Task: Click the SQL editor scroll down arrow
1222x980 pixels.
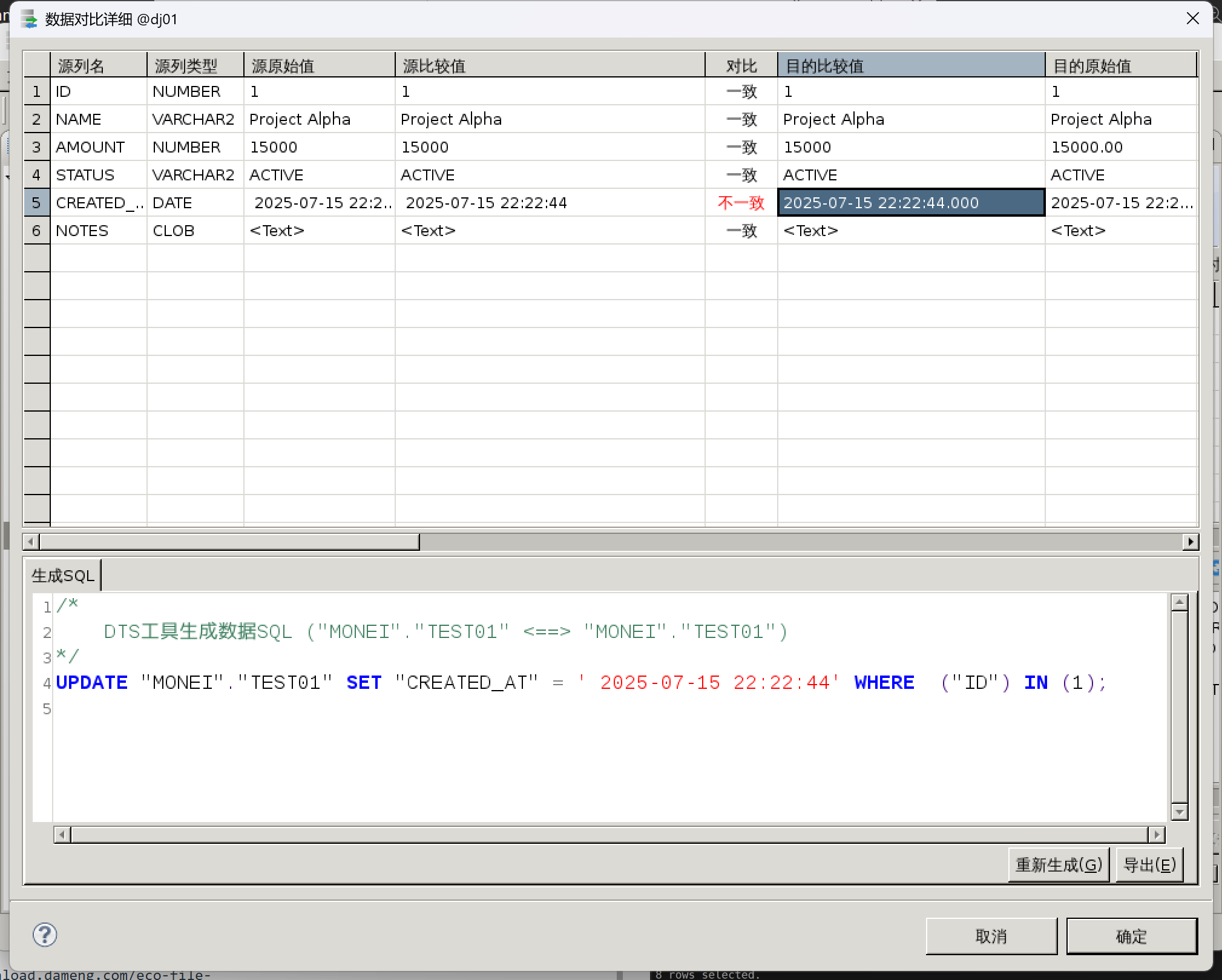Action: click(x=1179, y=812)
